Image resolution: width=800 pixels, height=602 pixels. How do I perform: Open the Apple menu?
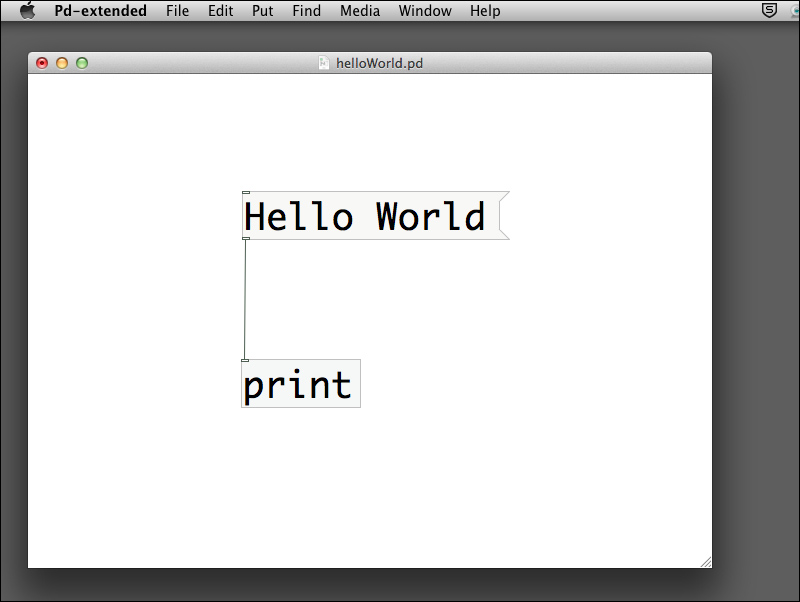pos(28,10)
